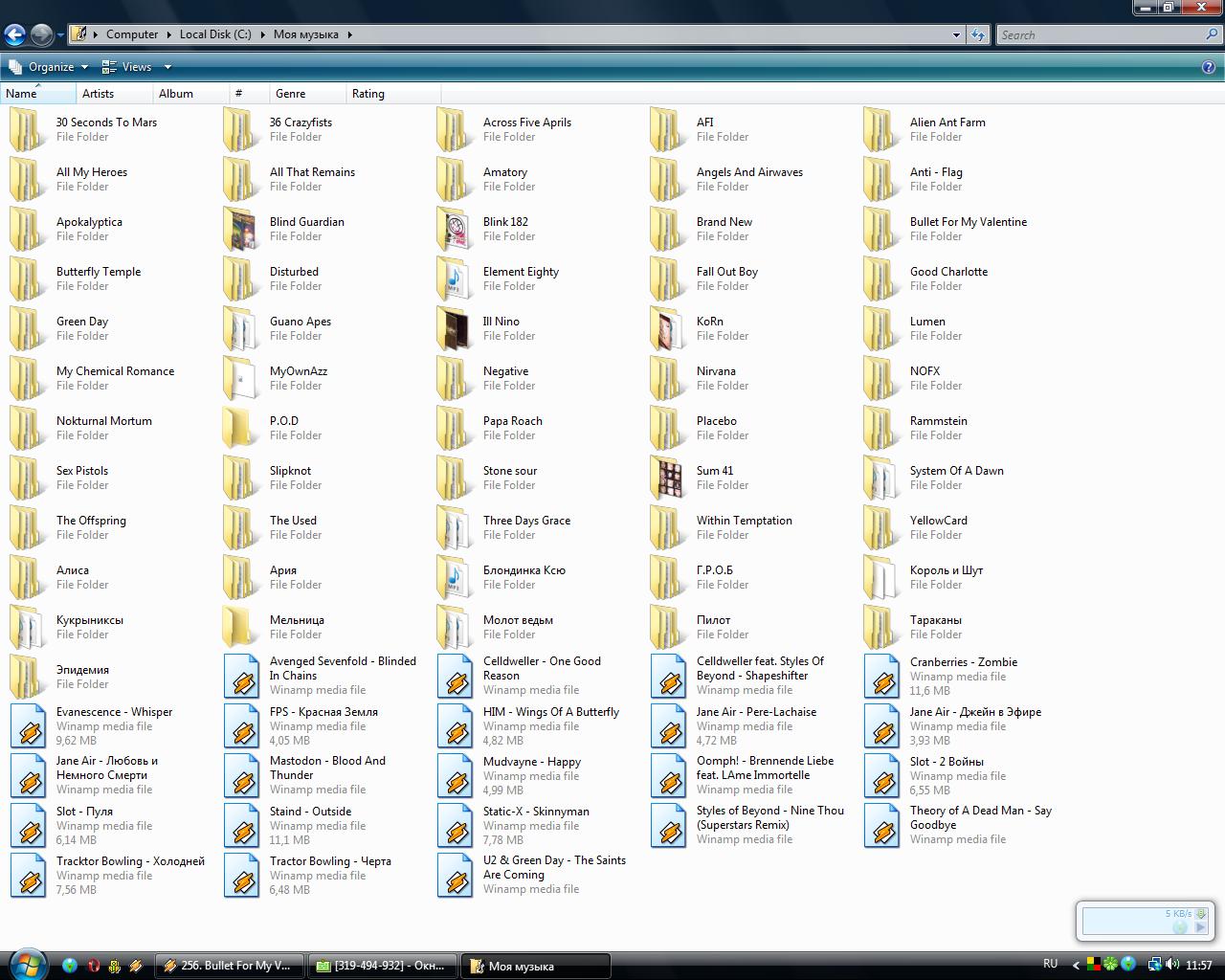Select file Tracktor Bowling - Холодней
This screenshot has width=1225, height=980.
tap(108, 875)
